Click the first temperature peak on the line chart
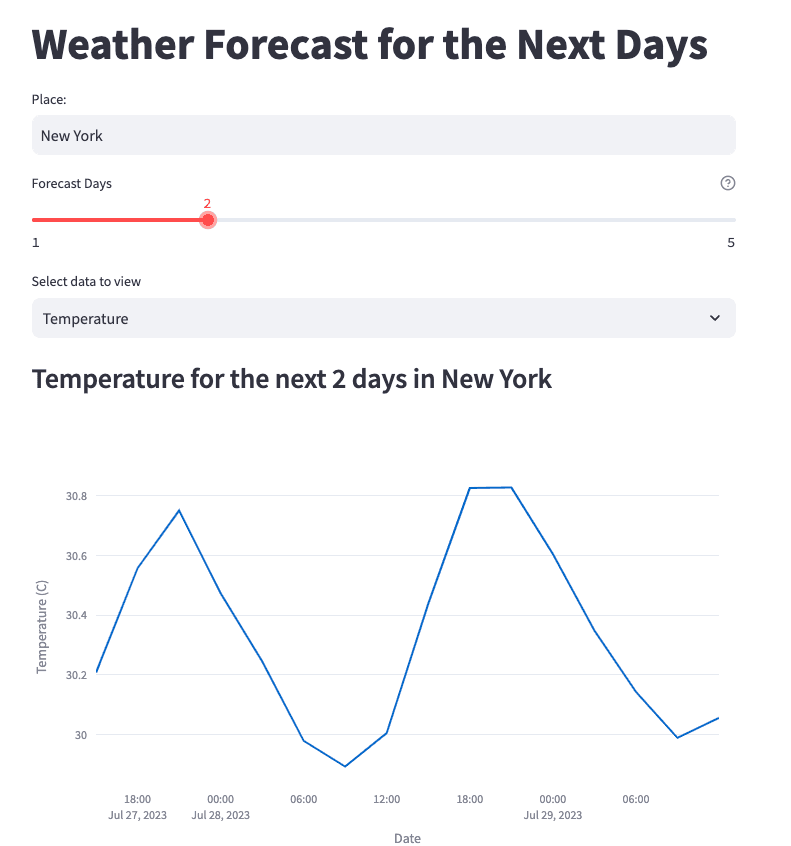This screenshot has height=846, width=791. pos(179,510)
